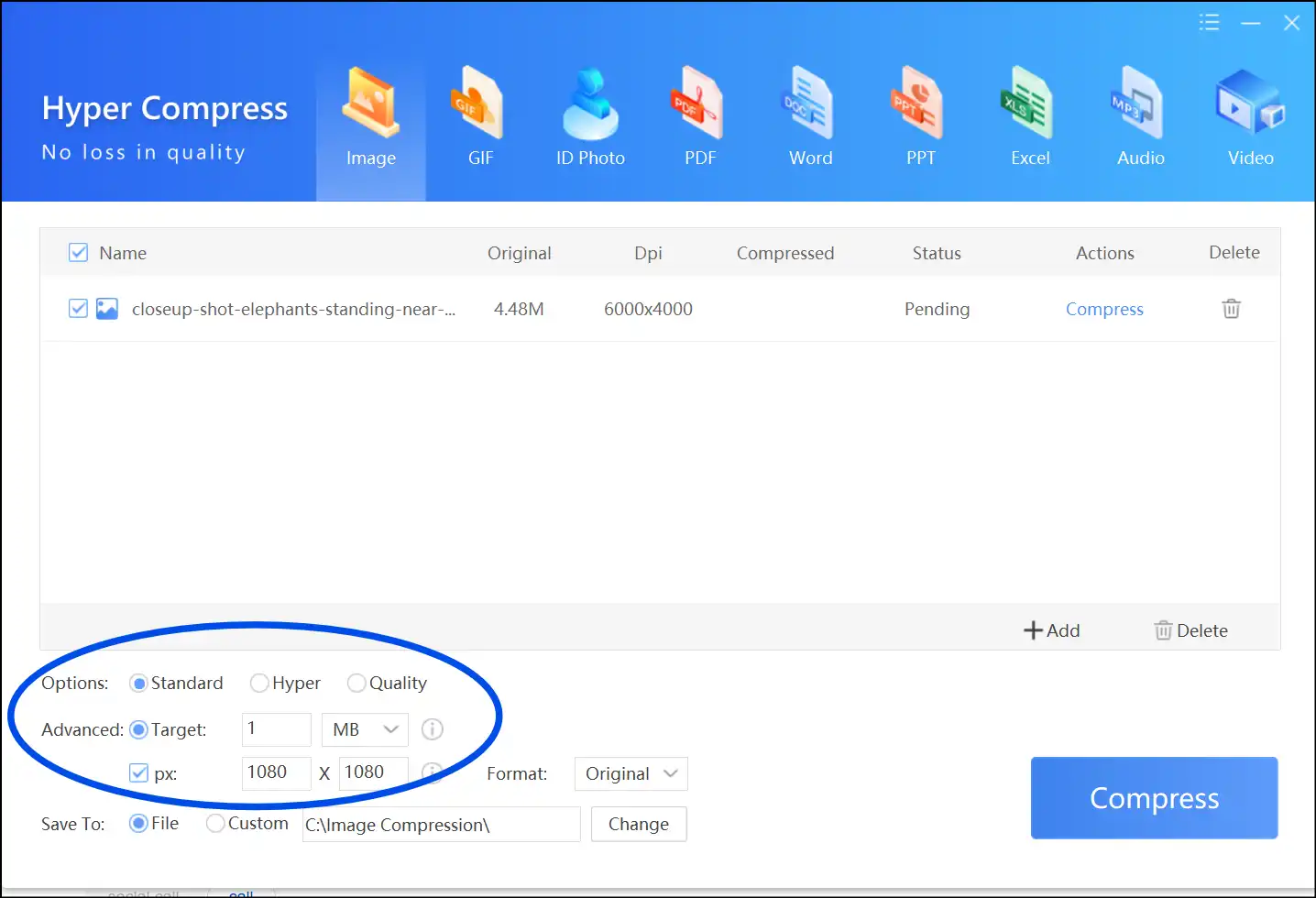Click the Add button to add files
Image resolution: width=1316 pixels, height=898 pixels.
click(1051, 630)
